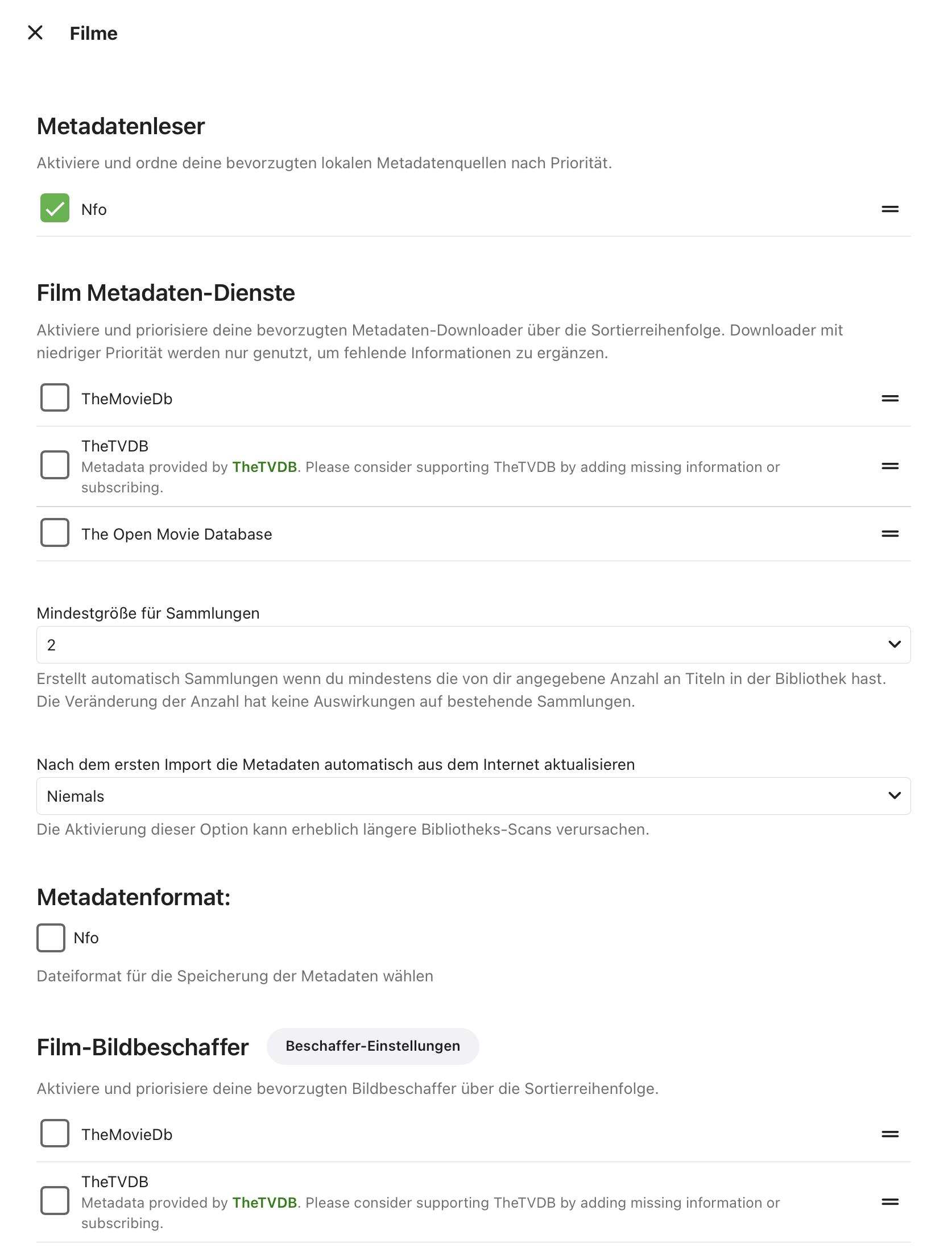Grab the TheMovieDb metadata service drag handle

(889, 399)
